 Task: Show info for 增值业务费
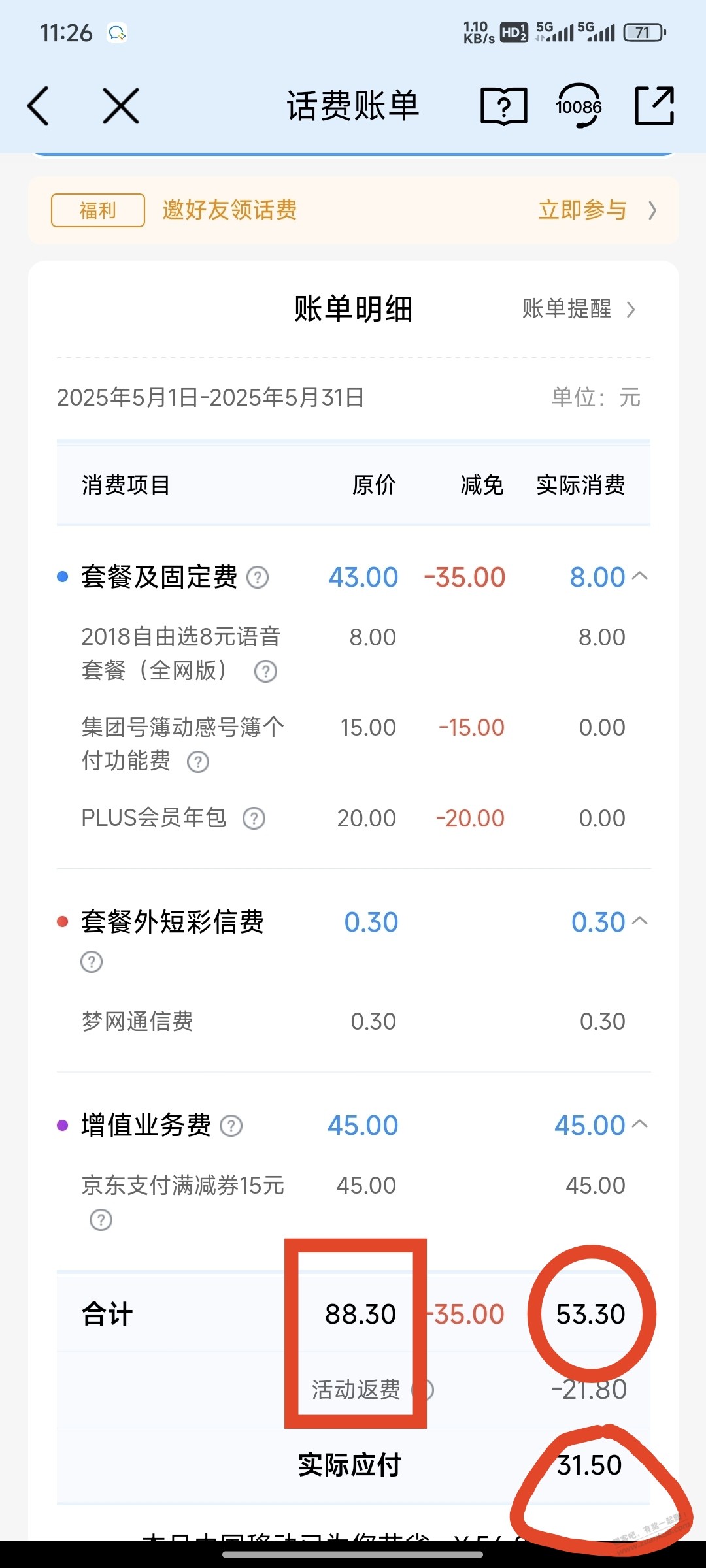tap(231, 1126)
